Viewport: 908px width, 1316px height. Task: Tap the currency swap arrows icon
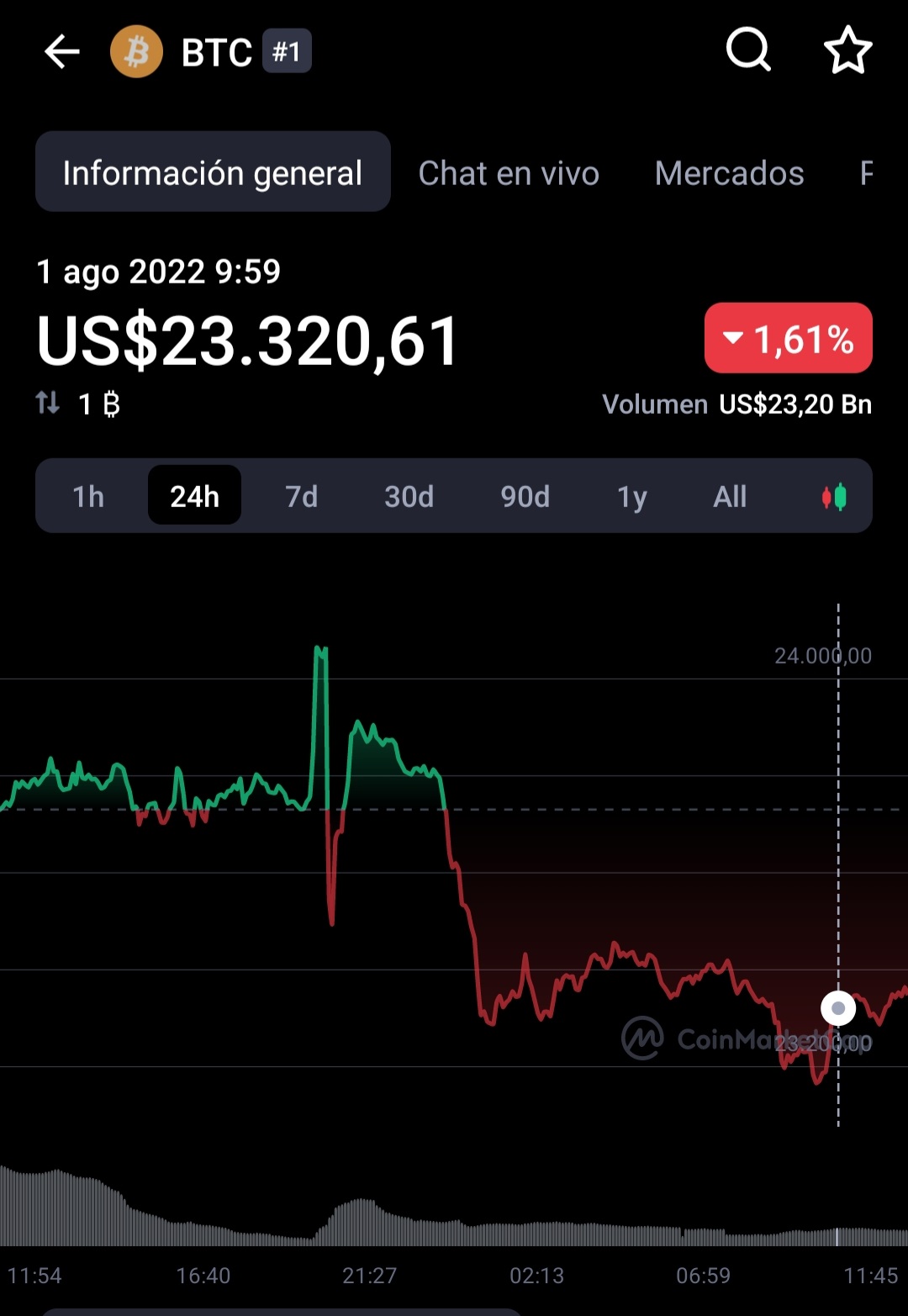click(48, 404)
